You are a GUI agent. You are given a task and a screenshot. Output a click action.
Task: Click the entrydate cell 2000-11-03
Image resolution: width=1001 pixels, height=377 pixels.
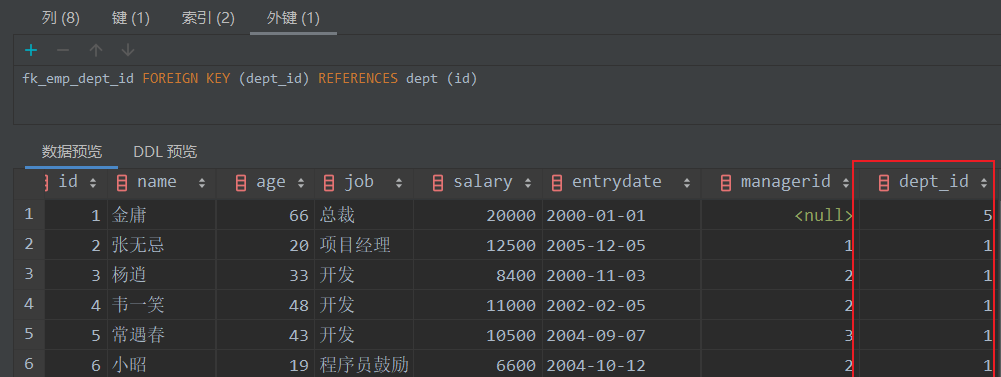[621, 276]
